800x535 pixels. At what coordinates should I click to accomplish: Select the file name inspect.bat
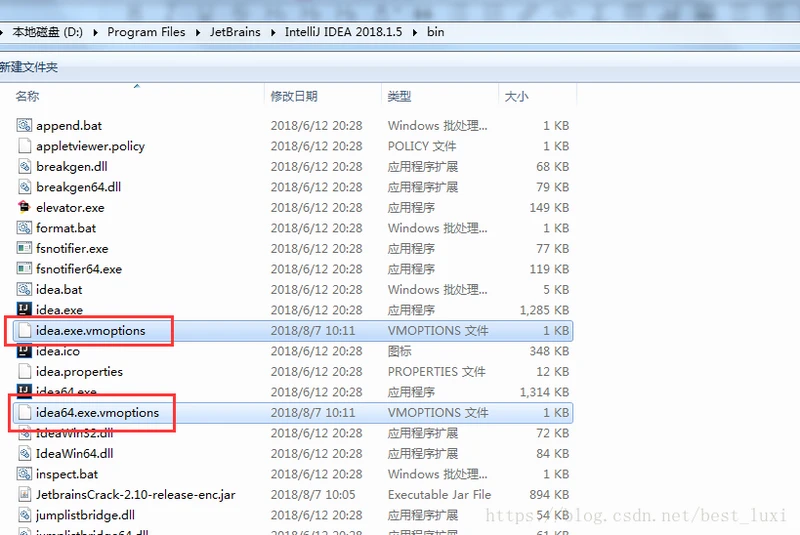(67, 474)
